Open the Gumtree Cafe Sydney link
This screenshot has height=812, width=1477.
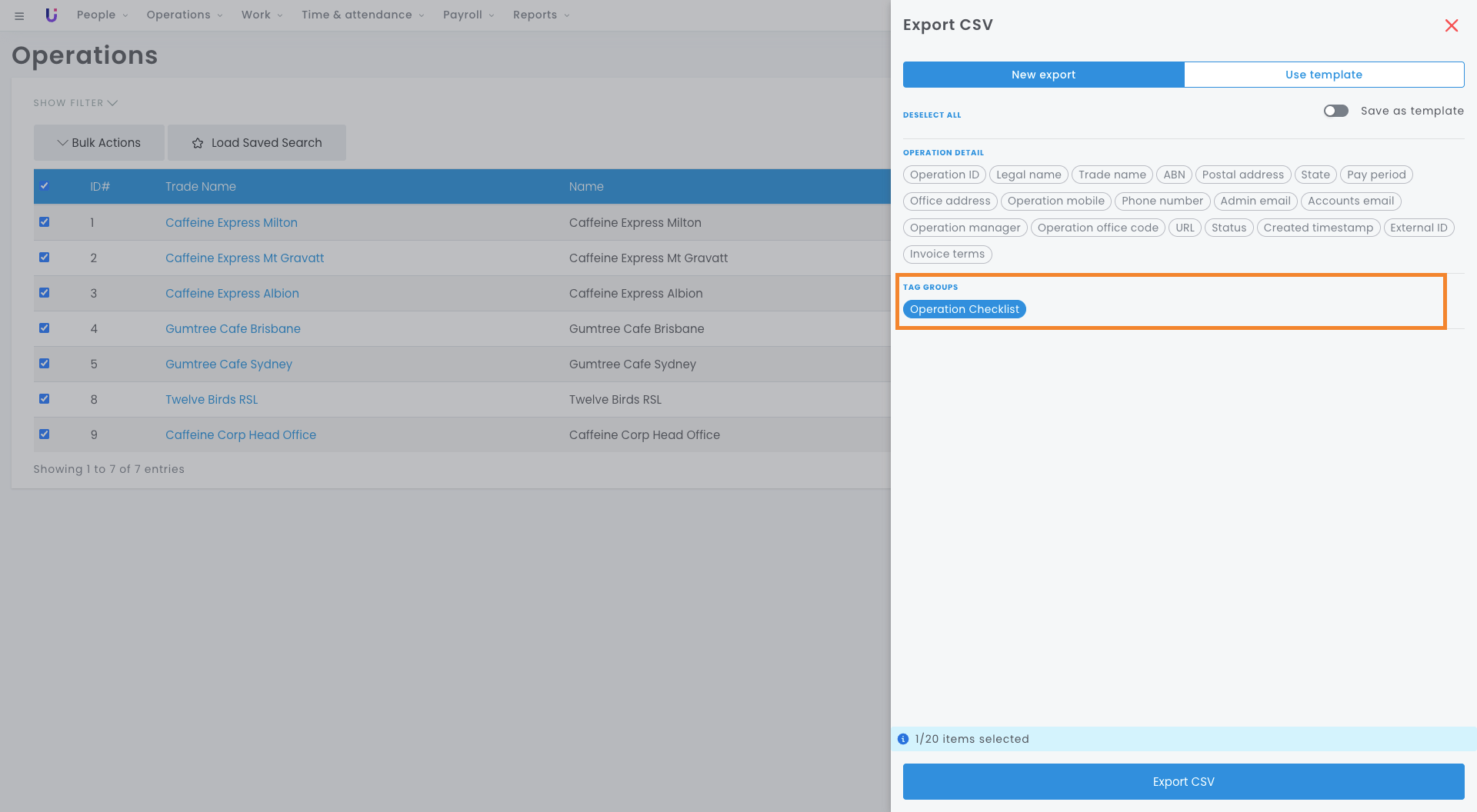tap(228, 364)
